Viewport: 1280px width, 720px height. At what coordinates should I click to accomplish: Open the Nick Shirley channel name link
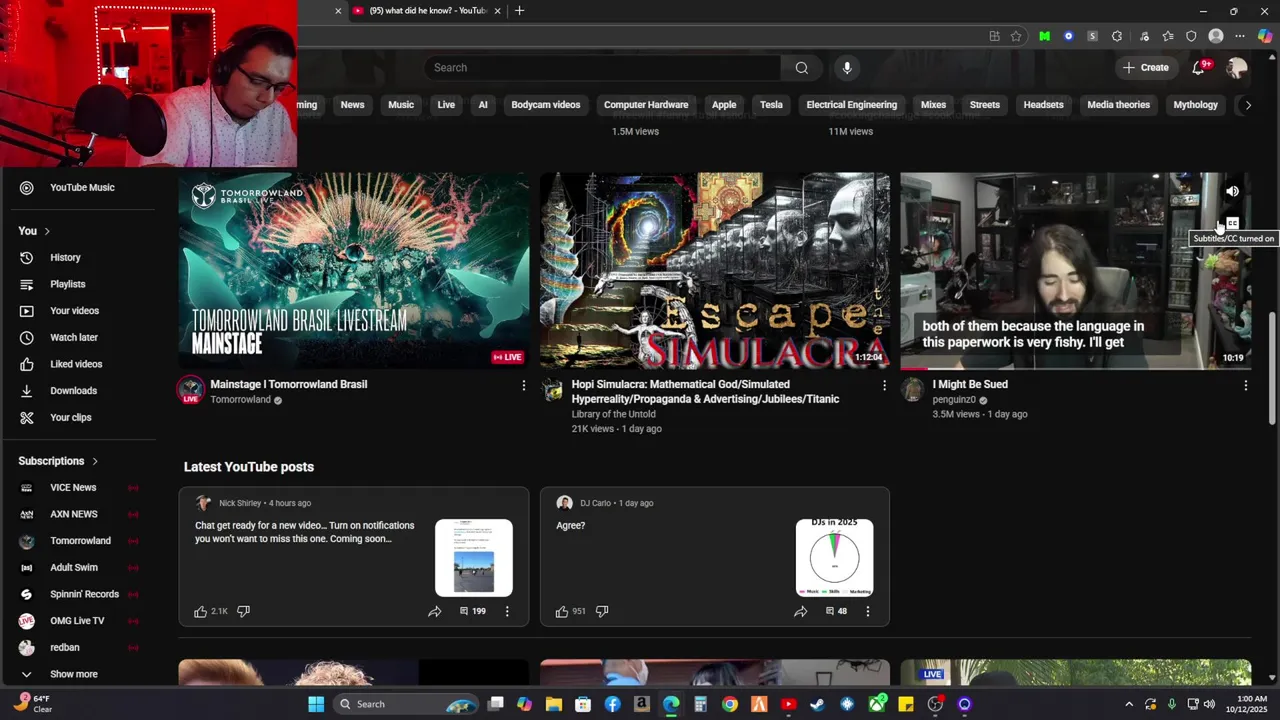pos(240,503)
